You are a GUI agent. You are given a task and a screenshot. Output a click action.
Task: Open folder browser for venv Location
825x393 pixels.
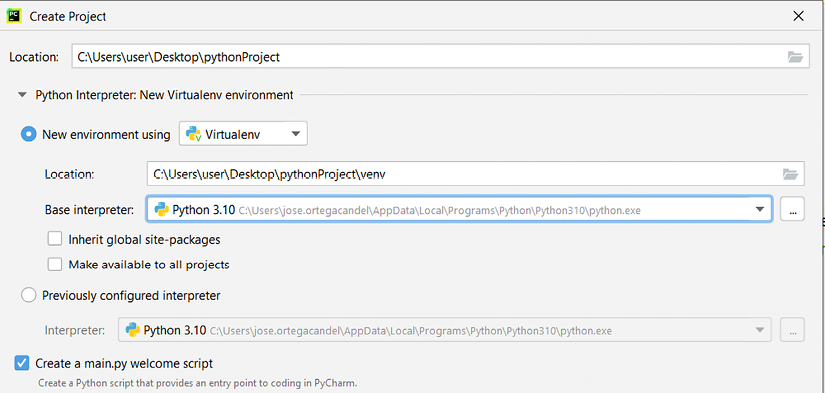(x=790, y=174)
